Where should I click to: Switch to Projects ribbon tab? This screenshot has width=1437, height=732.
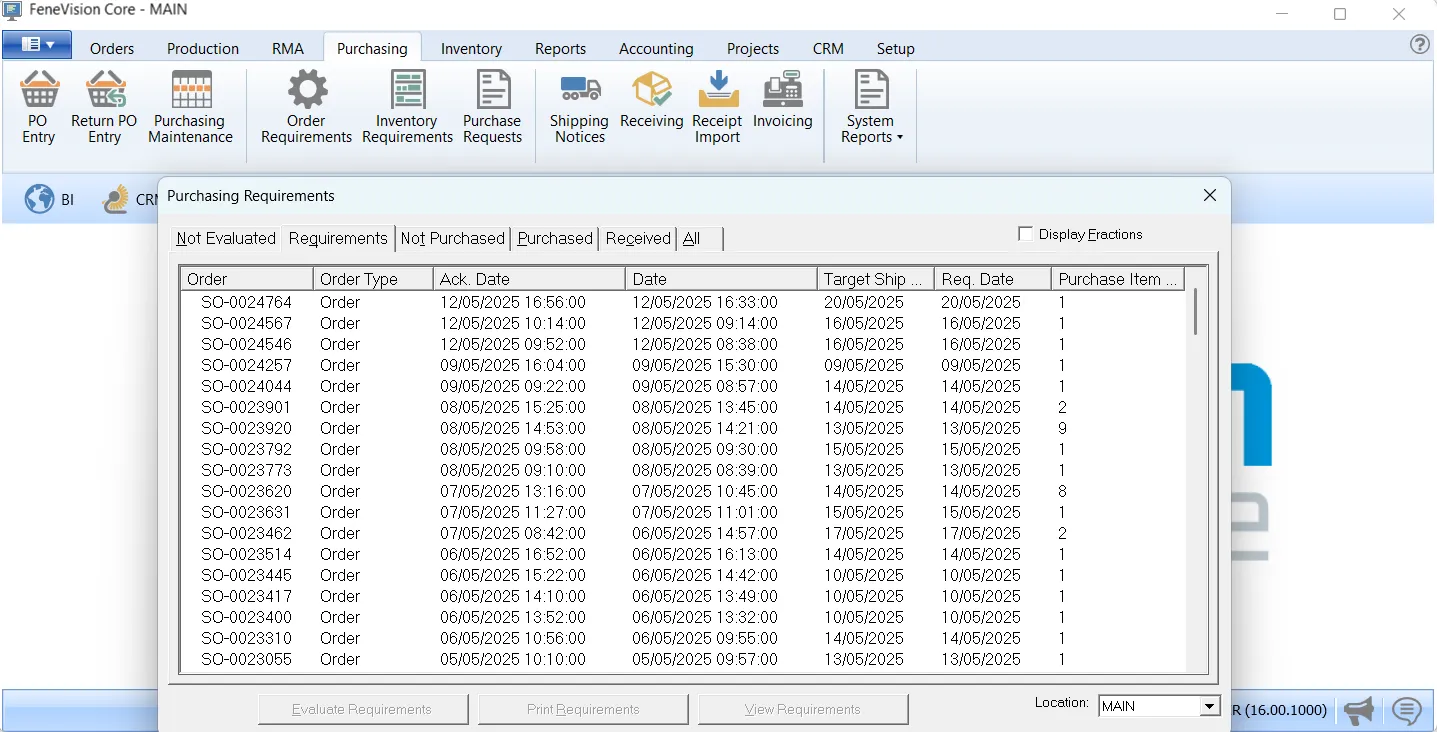pos(753,48)
